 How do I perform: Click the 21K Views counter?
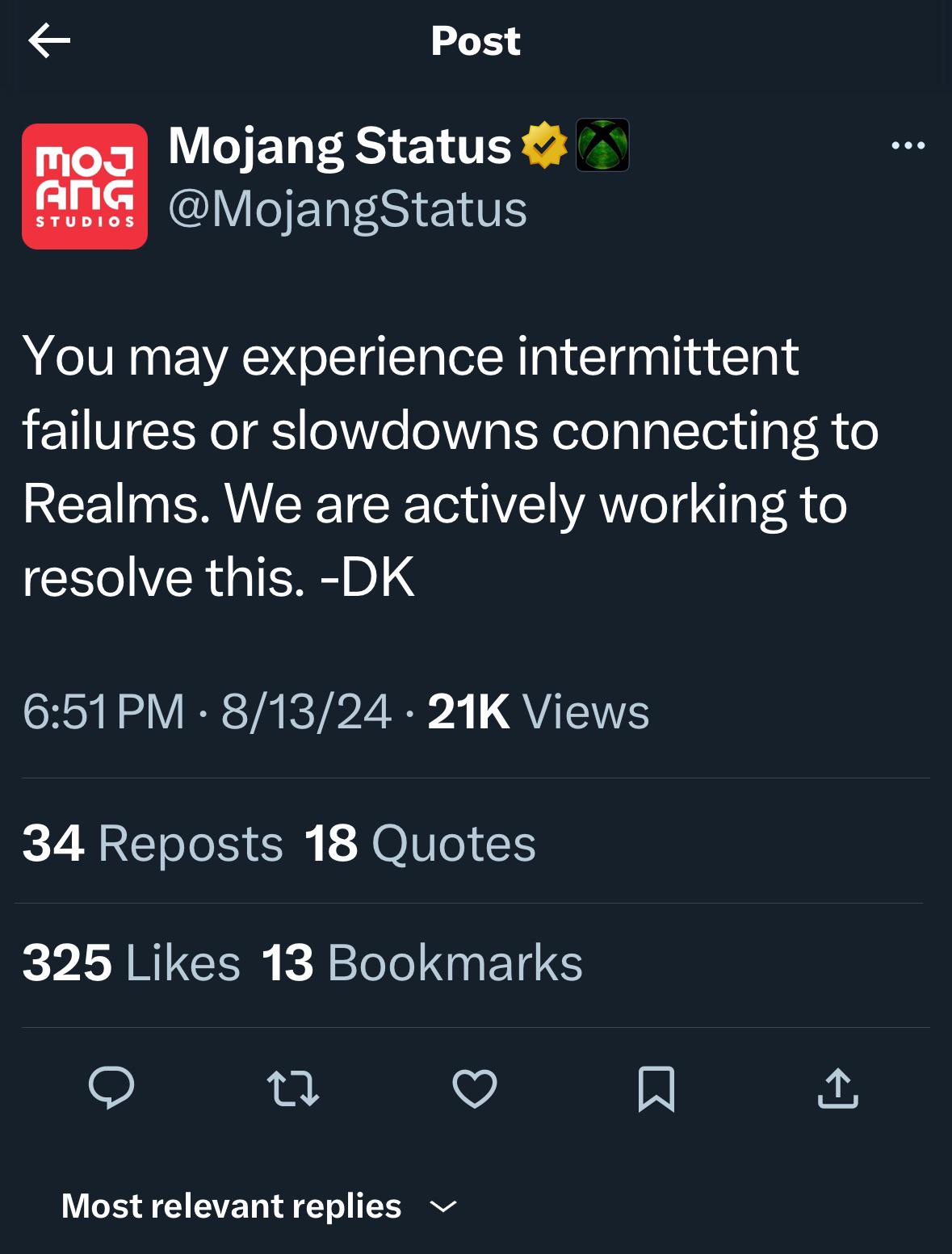[x=539, y=711]
